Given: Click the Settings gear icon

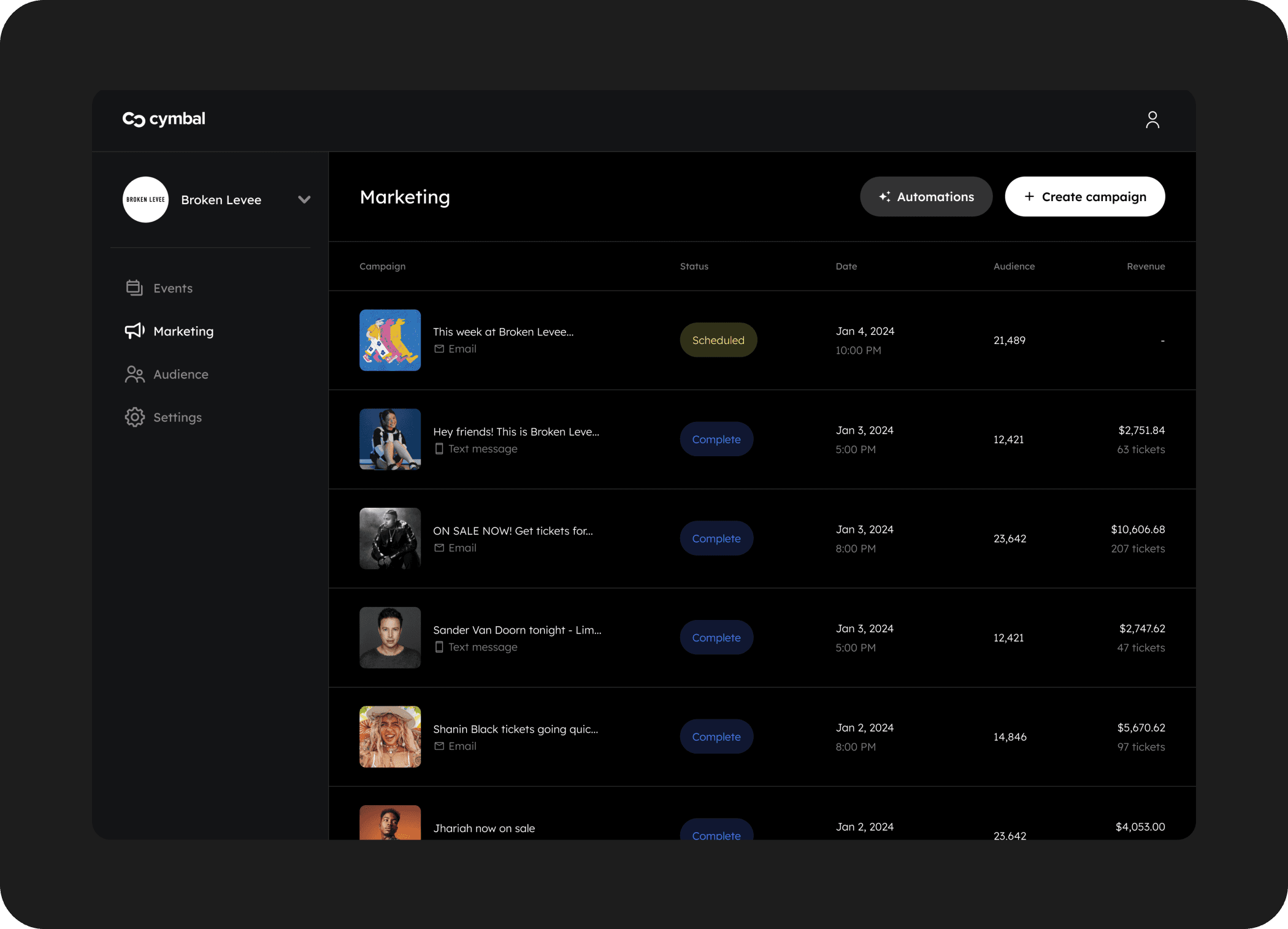Looking at the screenshot, I should [134, 417].
